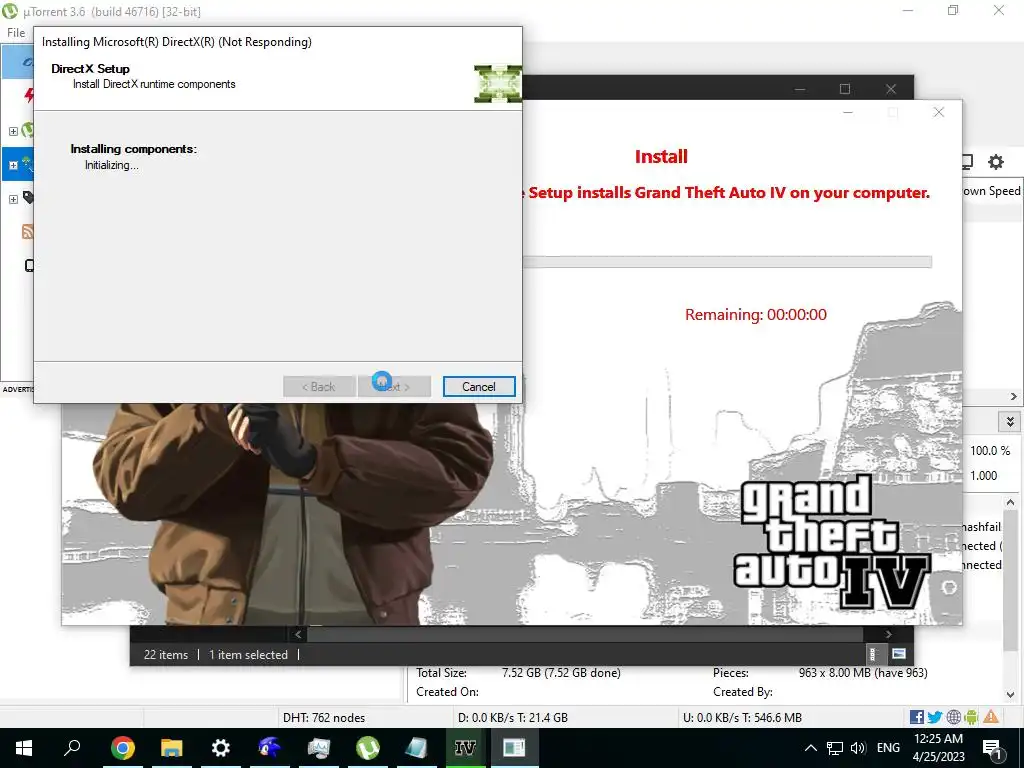Expand the Labels tree node with tag icon

(x=13, y=199)
